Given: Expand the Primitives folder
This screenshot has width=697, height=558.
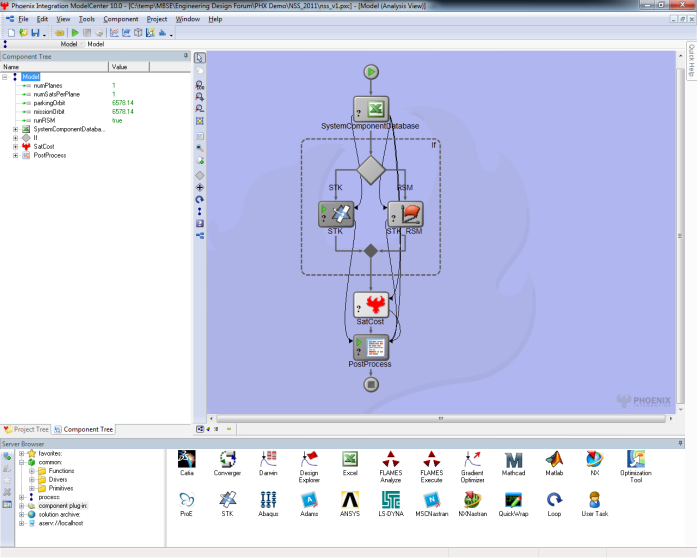Looking at the screenshot, I should (x=32, y=488).
